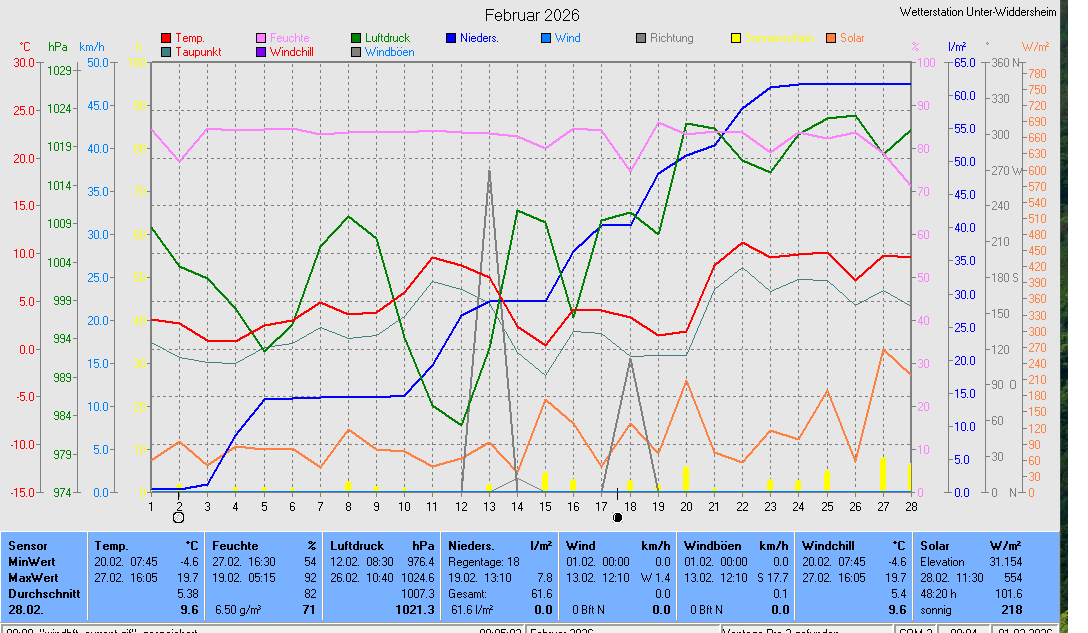Click the Sensor column header
Screen dimensions: 1088x633
point(28,546)
